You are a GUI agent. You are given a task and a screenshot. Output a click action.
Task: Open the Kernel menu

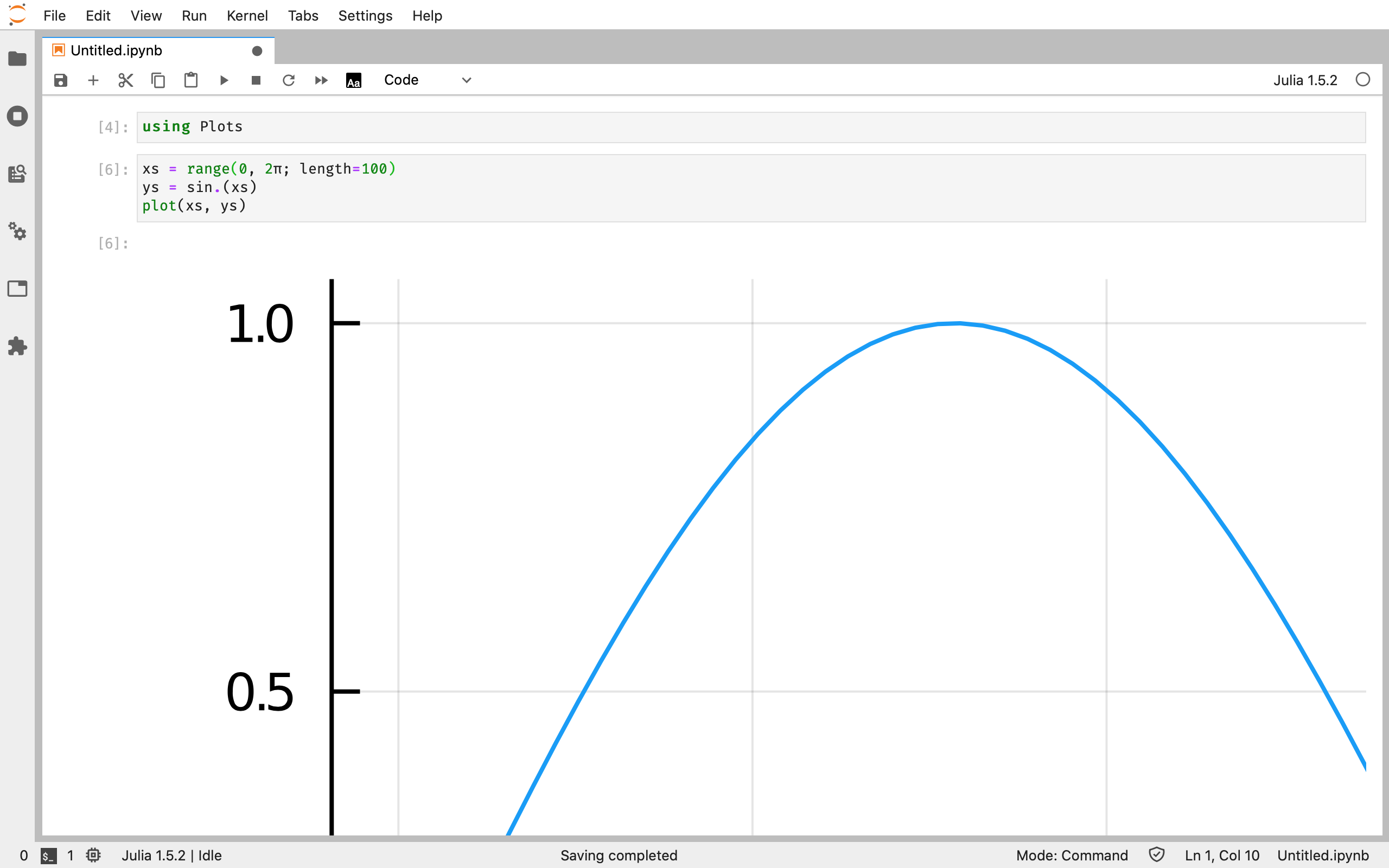(x=247, y=16)
